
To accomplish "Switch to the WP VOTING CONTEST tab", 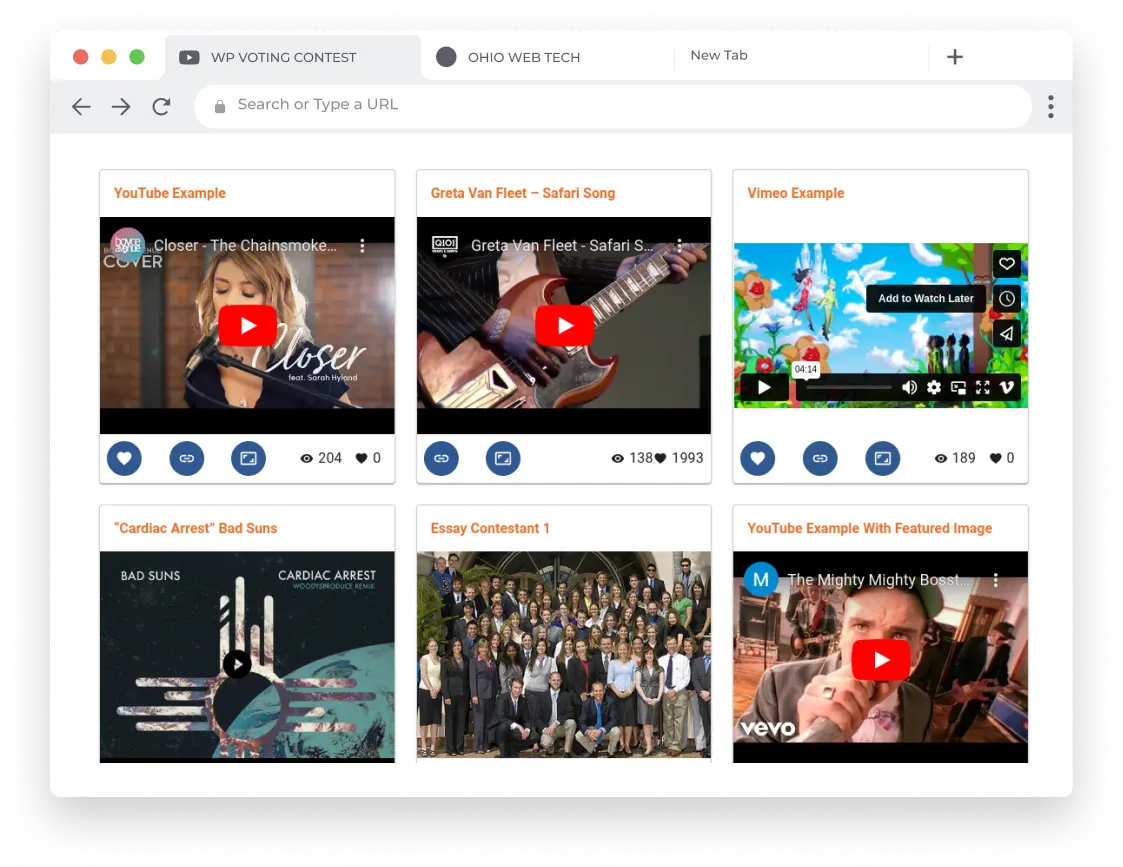I will 292,57.
